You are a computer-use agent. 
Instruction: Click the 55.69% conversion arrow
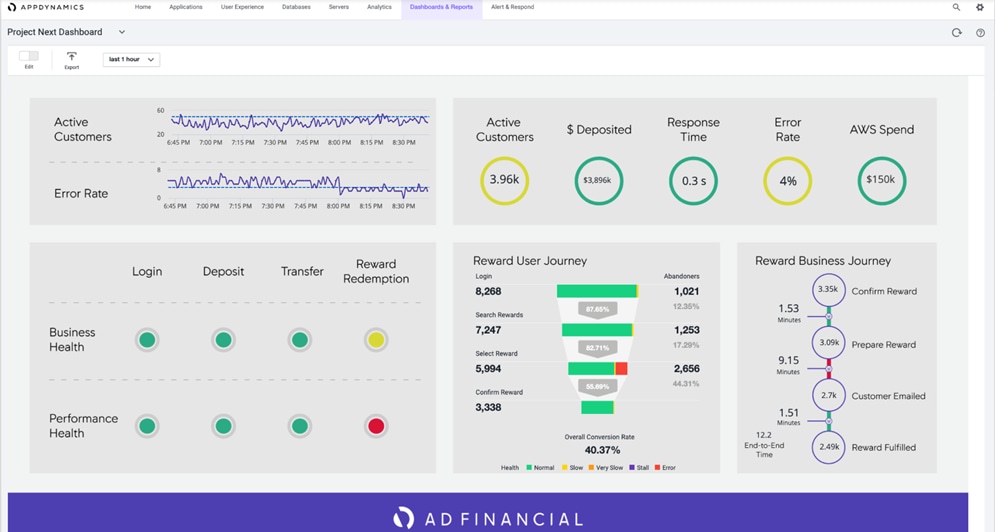(x=598, y=387)
